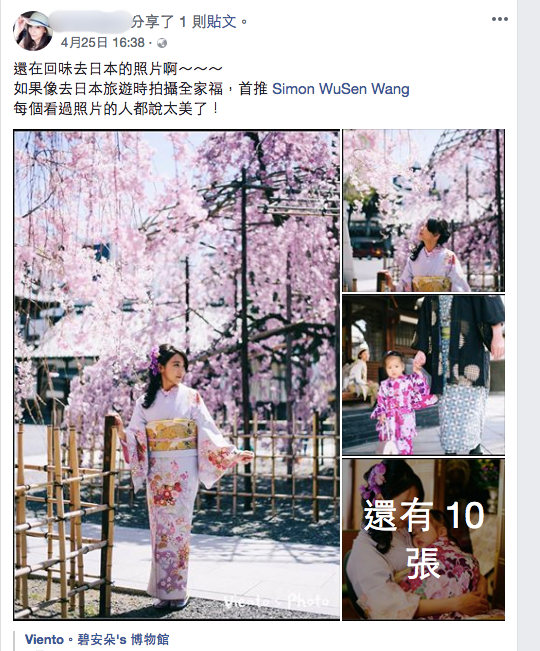Click the yellow obi sash in large photo
This screenshot has width=540, height=651.
click(171, 436)
